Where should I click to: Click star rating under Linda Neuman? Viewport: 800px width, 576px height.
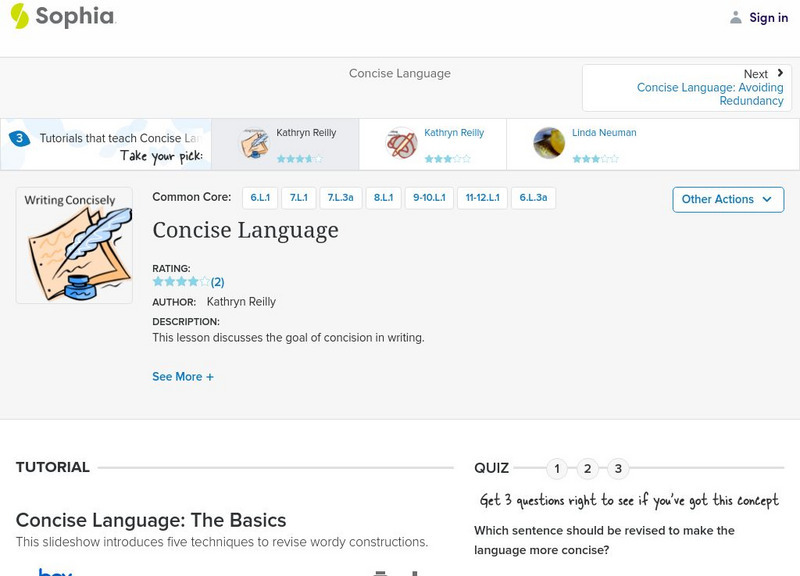click(595, 159)
